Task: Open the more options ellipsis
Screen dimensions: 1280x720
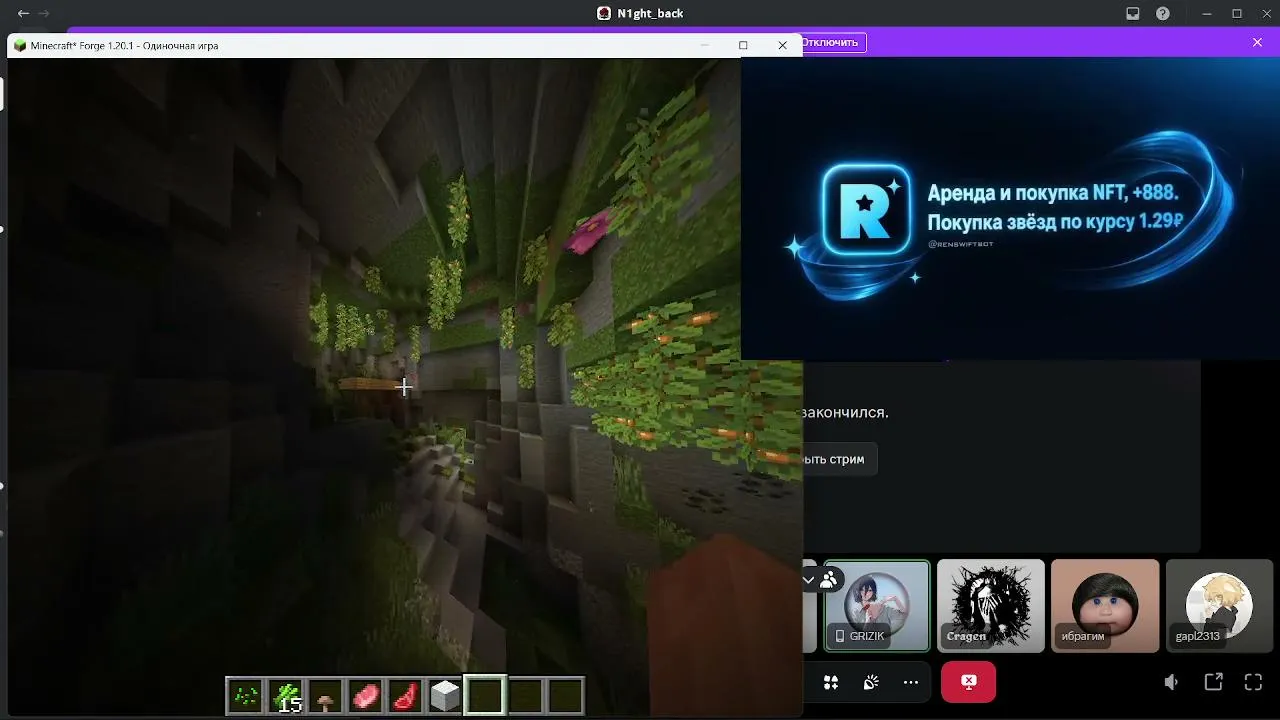Action: pos(911,682)
